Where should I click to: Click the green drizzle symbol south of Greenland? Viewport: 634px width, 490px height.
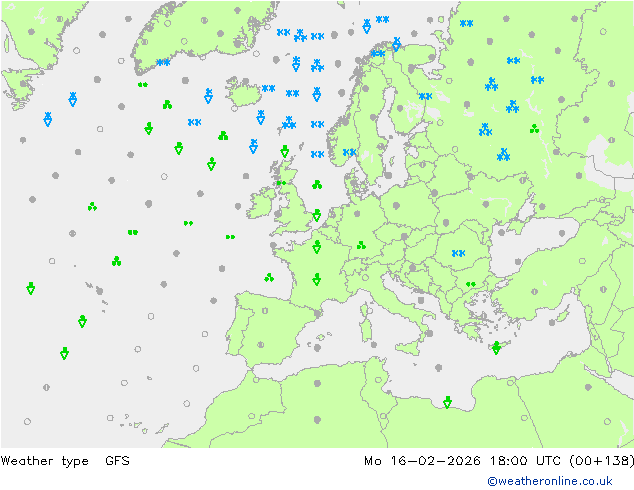pos(143,84)
